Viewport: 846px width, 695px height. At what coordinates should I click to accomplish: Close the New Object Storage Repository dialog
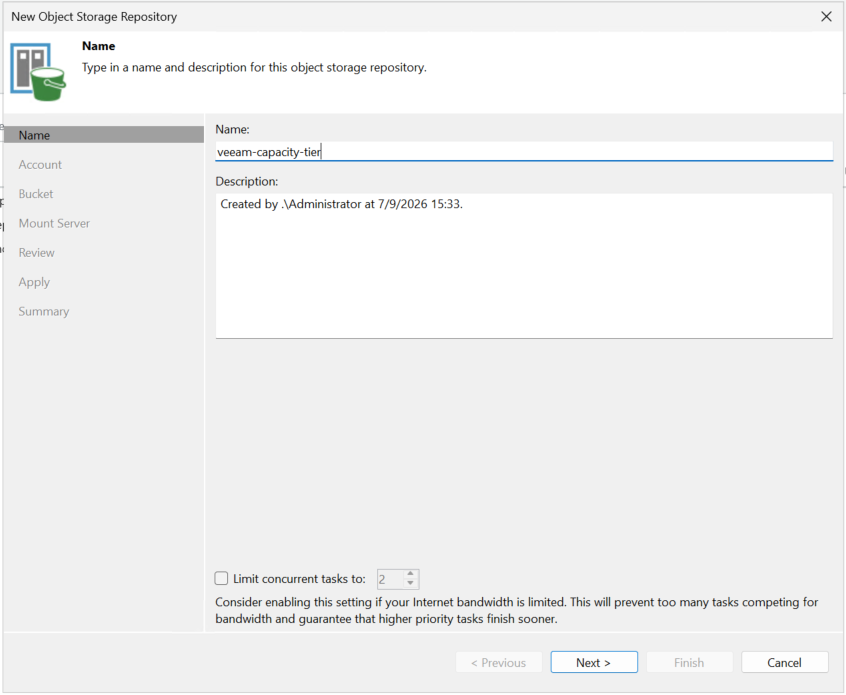pyautogui.click(x=826, y=17)
